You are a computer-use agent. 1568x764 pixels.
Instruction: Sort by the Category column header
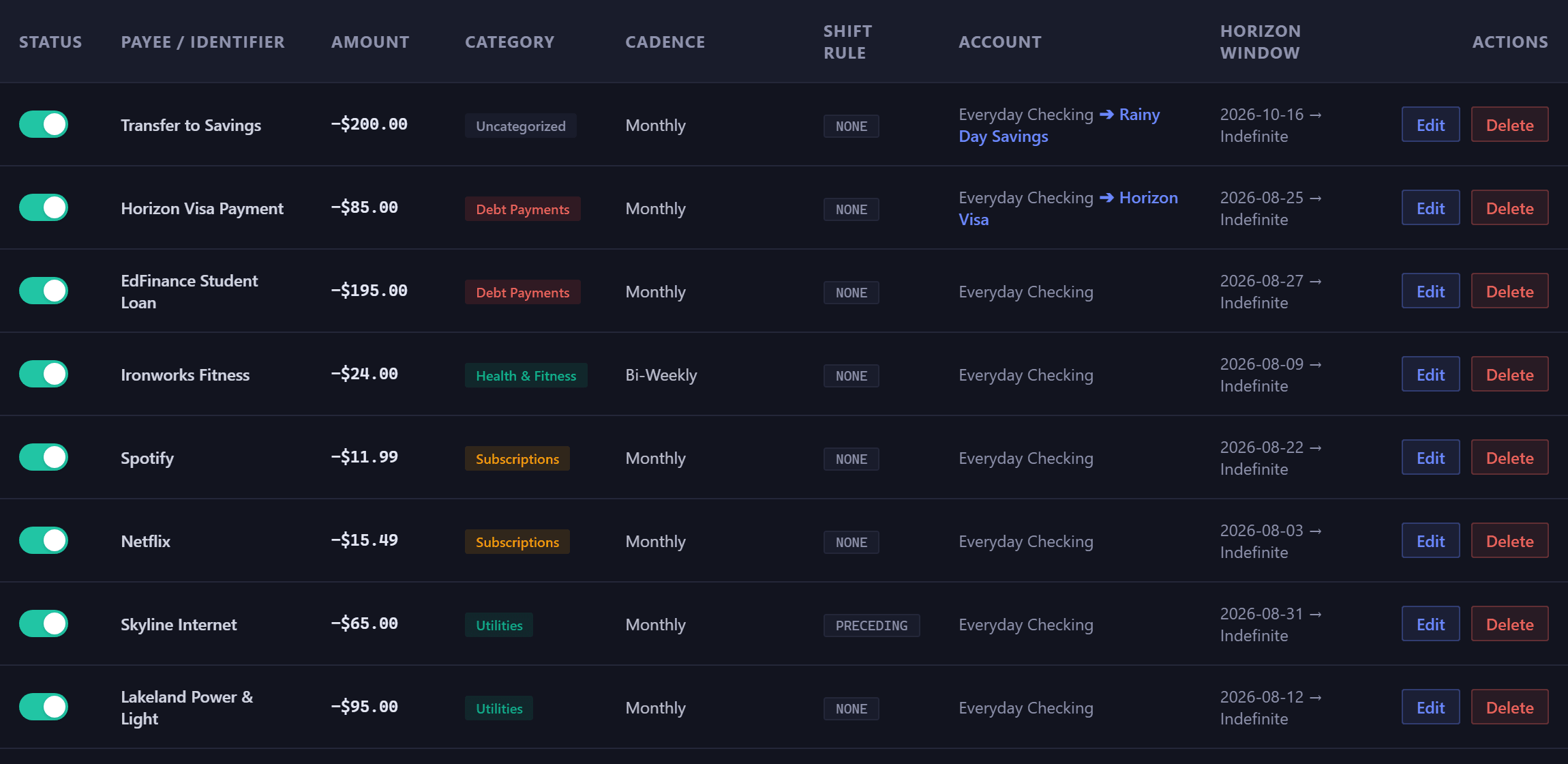point(509,42)
